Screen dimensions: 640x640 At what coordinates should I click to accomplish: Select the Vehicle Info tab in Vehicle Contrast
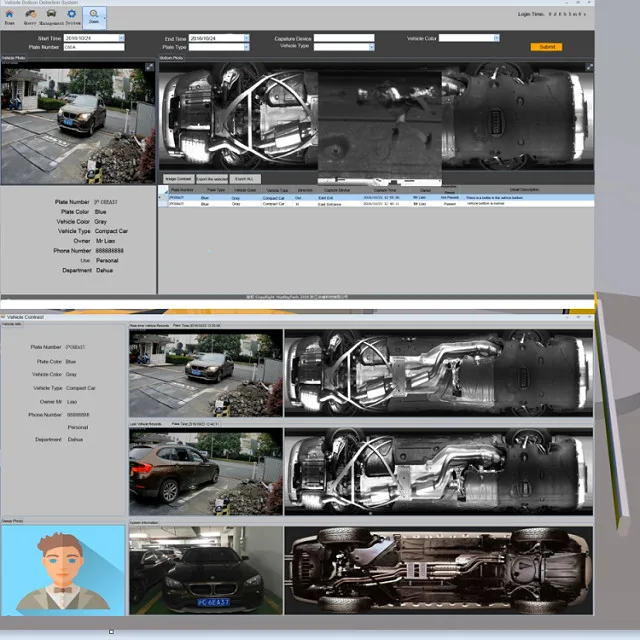11,324
